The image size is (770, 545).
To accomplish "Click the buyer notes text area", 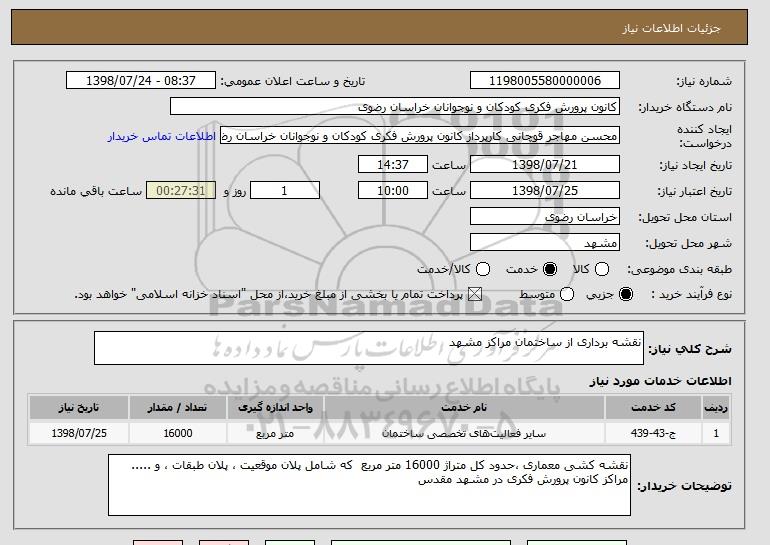I will (369, 485).
